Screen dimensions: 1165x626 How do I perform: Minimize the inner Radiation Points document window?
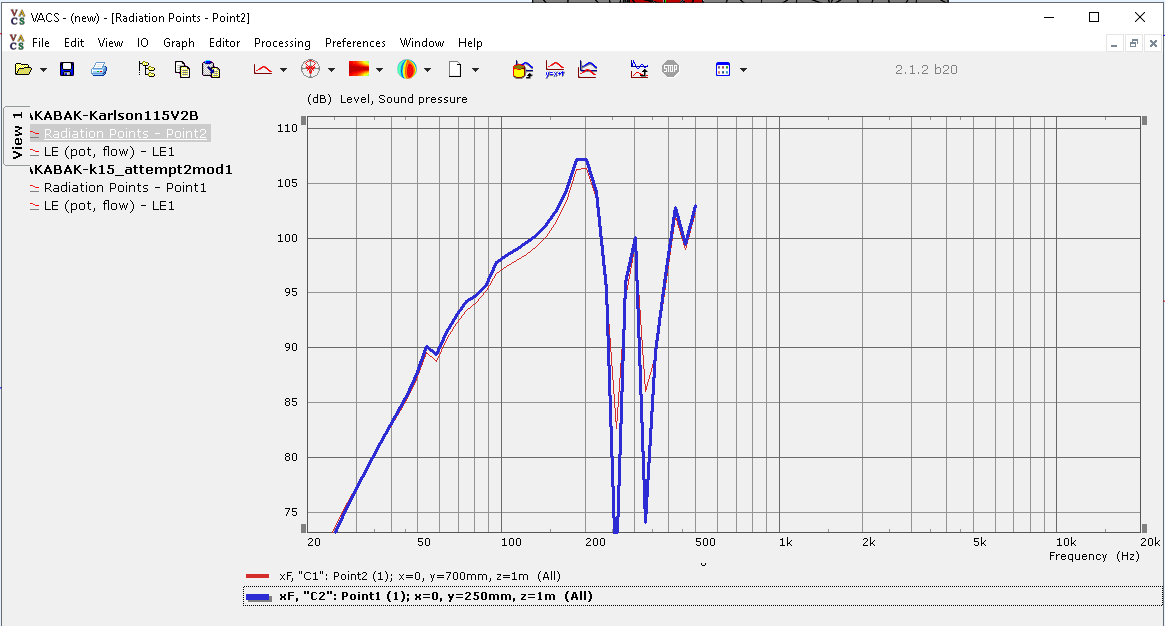pyautogui.click(x=1114, y=44)
